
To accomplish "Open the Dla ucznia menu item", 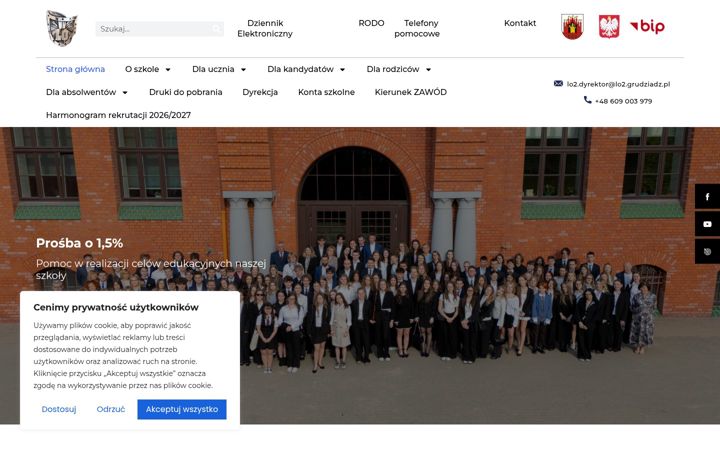I will pyautogui.click(x=213, y=69).
